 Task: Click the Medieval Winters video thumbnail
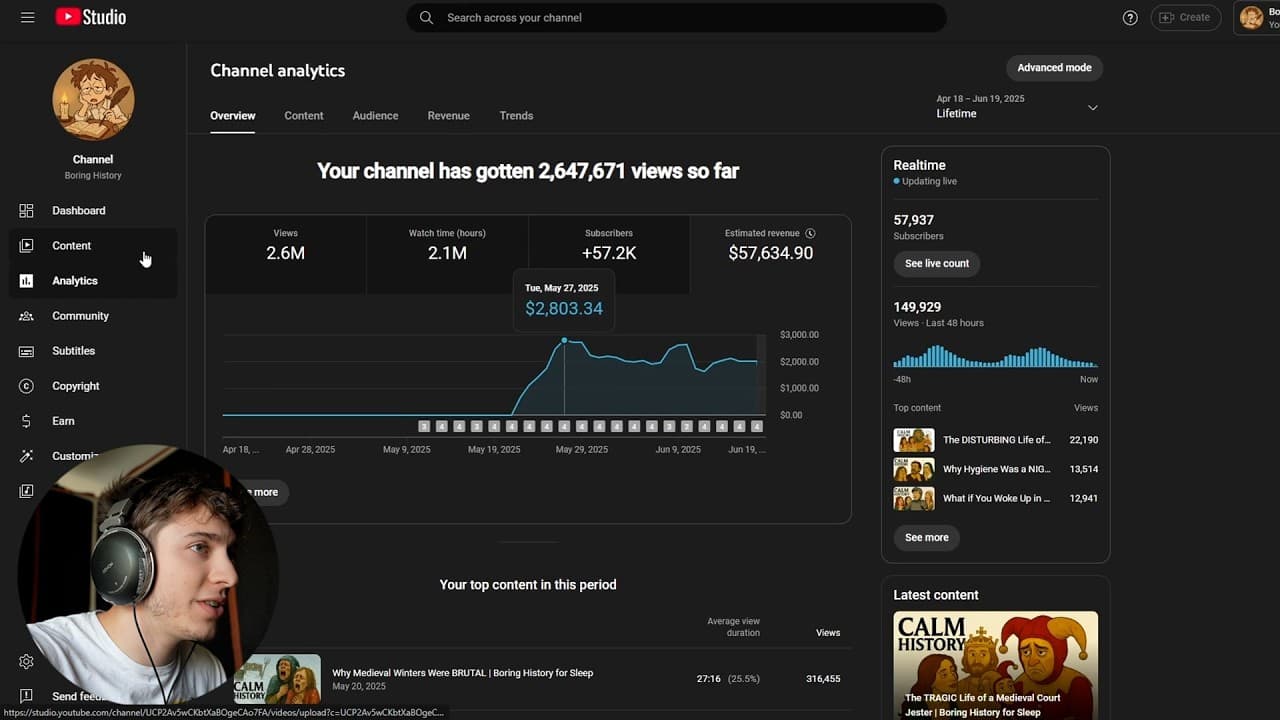coord(277,679)
